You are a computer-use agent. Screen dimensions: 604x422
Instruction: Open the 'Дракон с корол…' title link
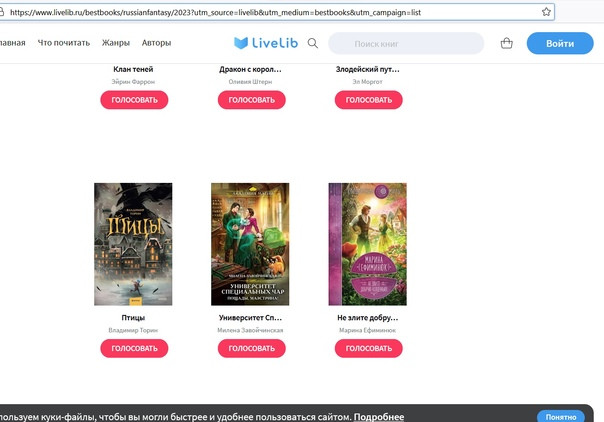click(x=250, y=69)
